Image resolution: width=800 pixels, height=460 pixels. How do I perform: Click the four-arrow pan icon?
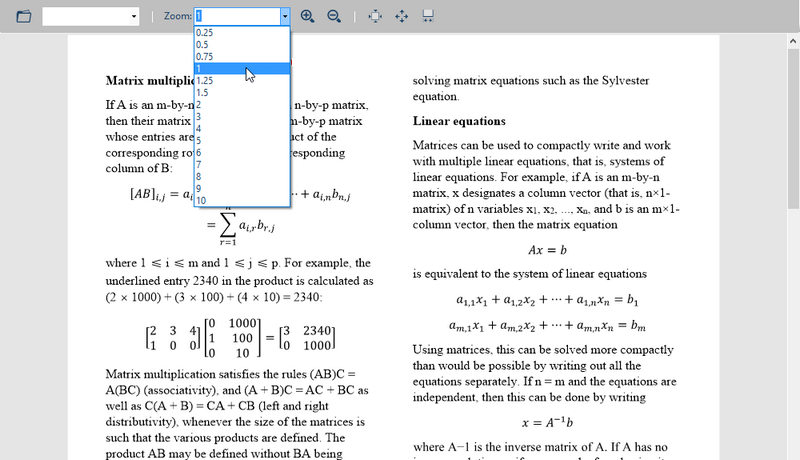(402, 16)
